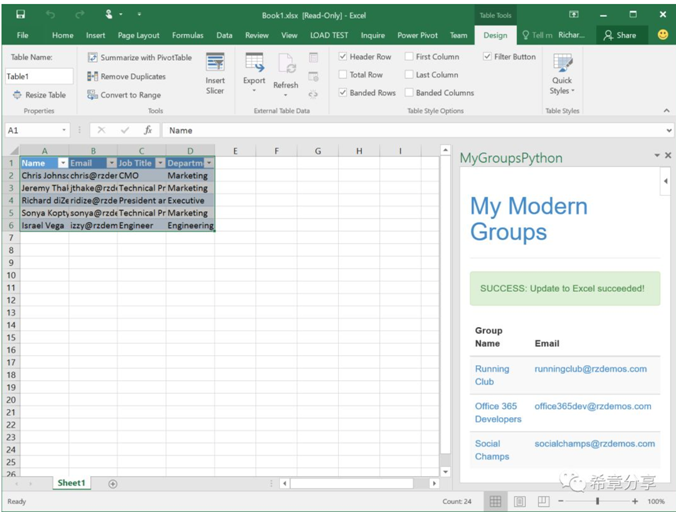The image size is (676, 512).
Task: Select the Sheet1 worksheet tab
Action: coord(71,483)
